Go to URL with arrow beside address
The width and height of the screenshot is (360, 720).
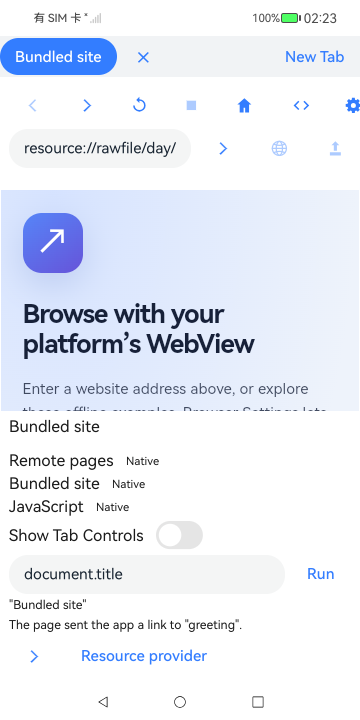[223, 148]
